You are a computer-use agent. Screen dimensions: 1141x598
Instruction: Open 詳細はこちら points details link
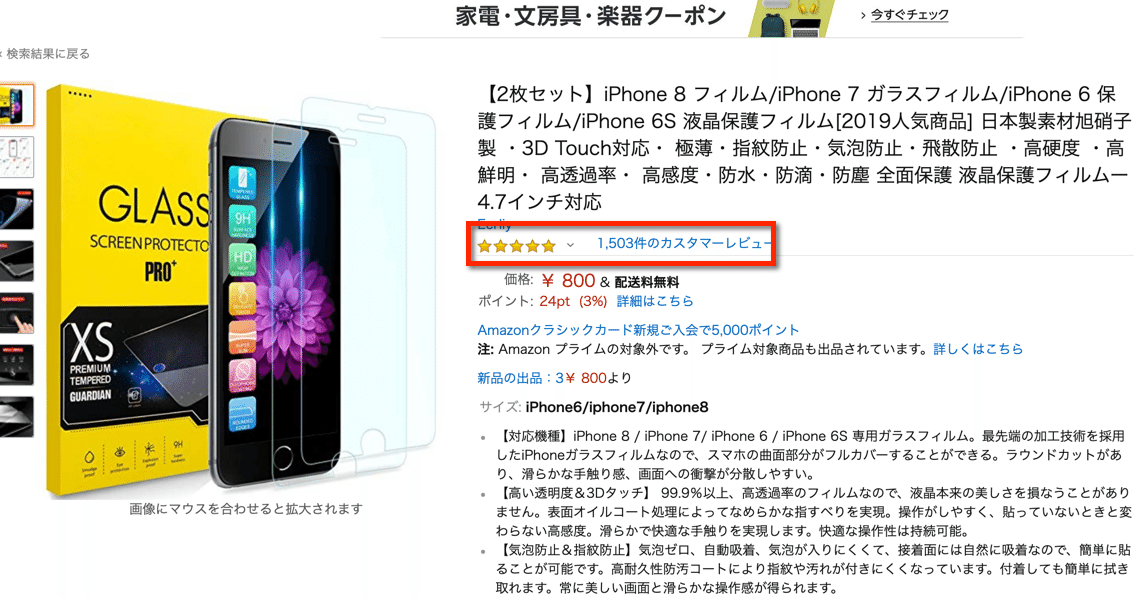[x=655, y=301]
